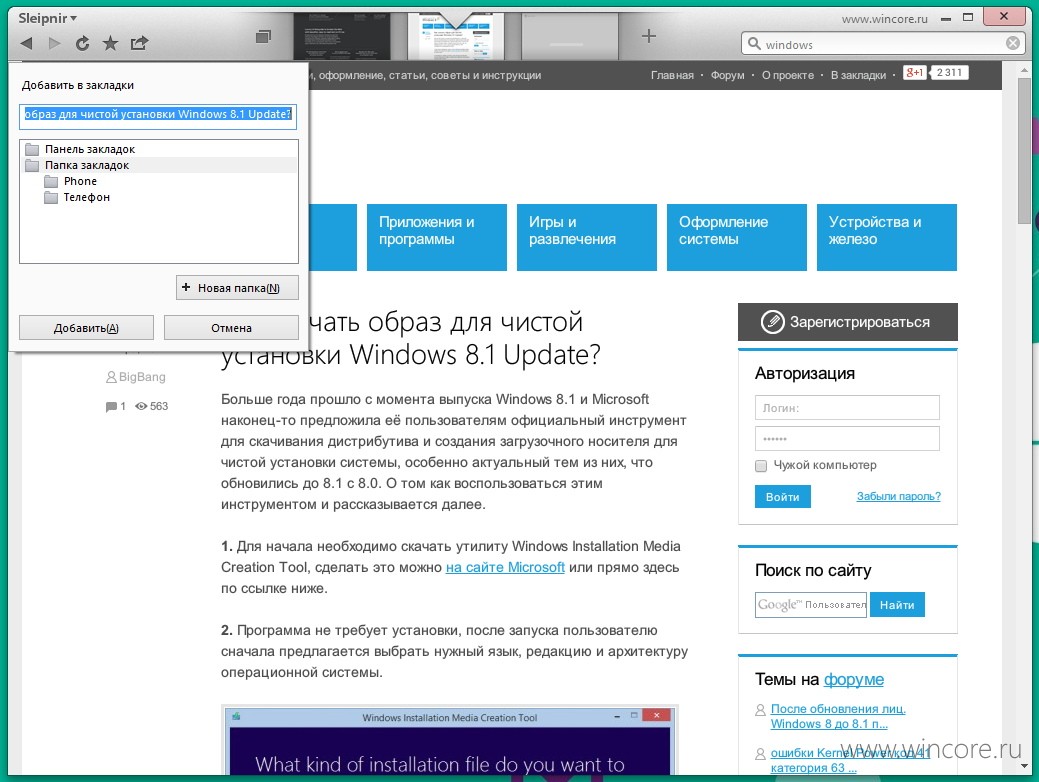Click the bookmark name text field
Viewport: 1039px width, 782px height.
pos(158,115)
